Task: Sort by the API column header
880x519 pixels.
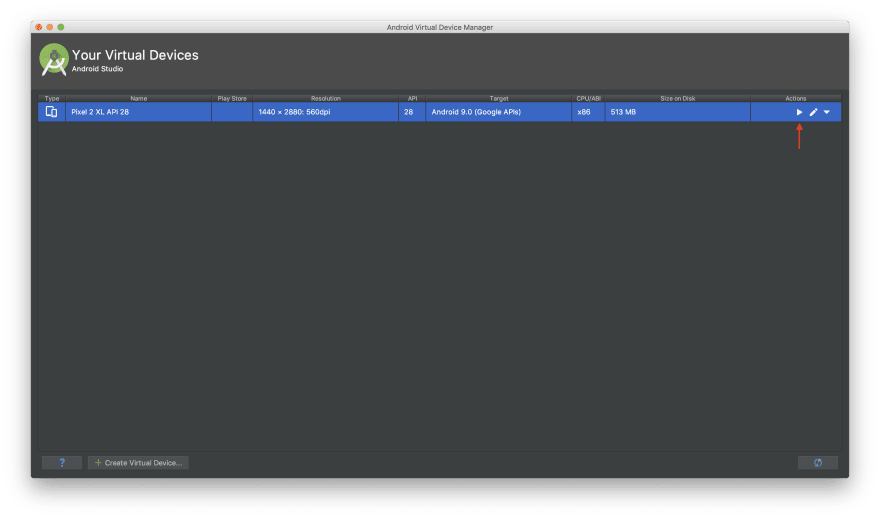Action: pos(412,98)
